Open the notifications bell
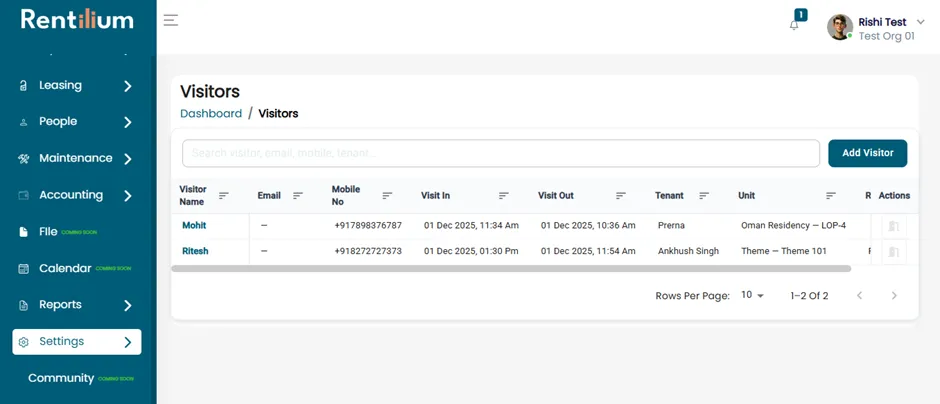Image resolution: width=940 pixels, height=404 pixels. pos(794,25)
